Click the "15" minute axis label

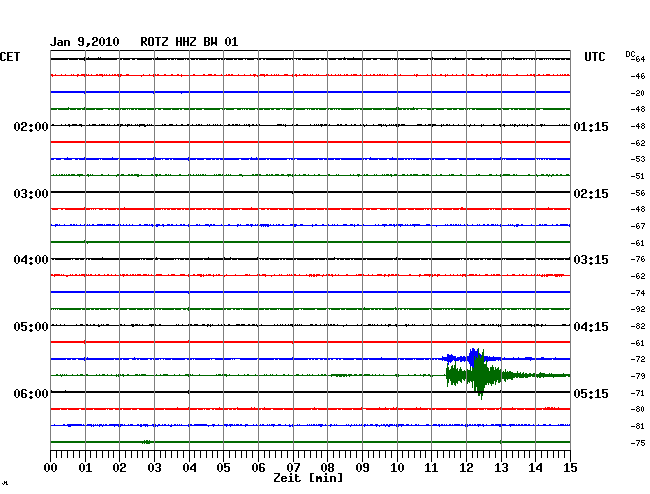coord(570,468)
